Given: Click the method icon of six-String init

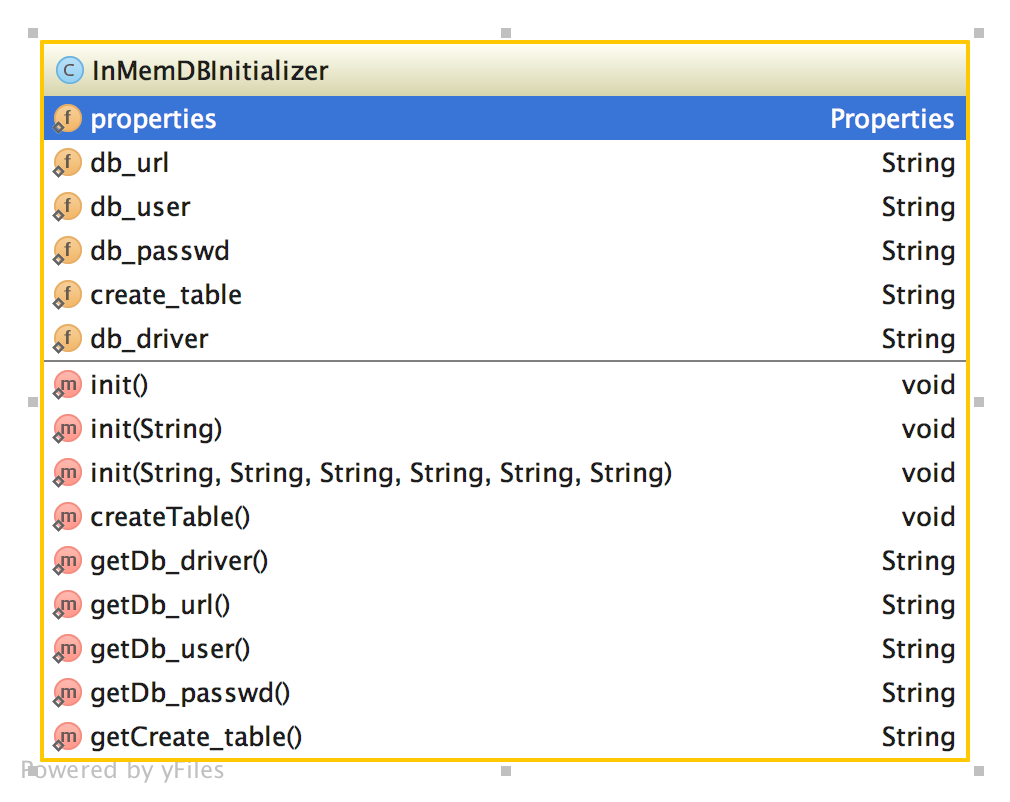Looking at the screenshot, I should [67, 473].
